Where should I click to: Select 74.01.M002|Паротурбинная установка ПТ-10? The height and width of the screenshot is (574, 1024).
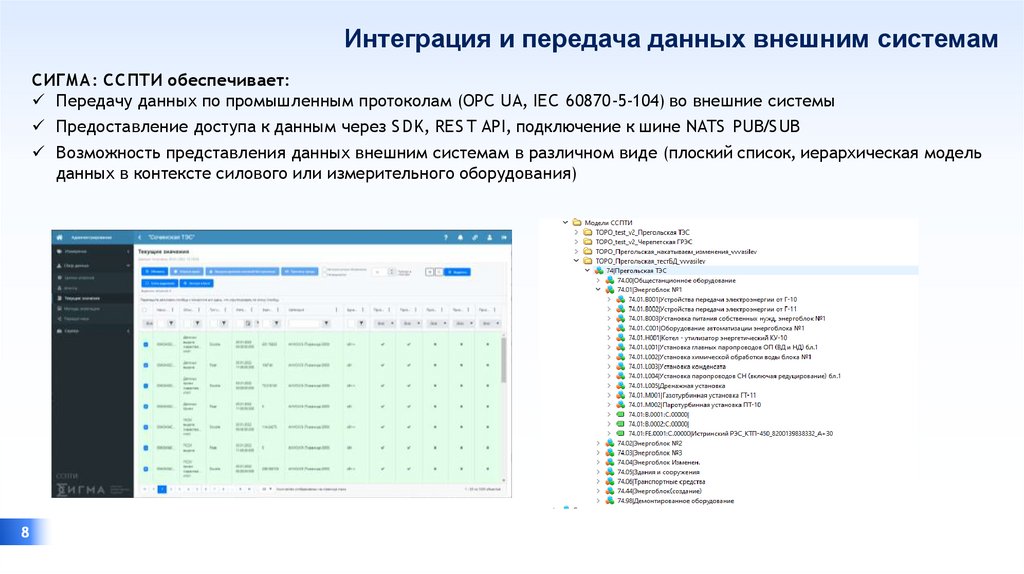694,405
